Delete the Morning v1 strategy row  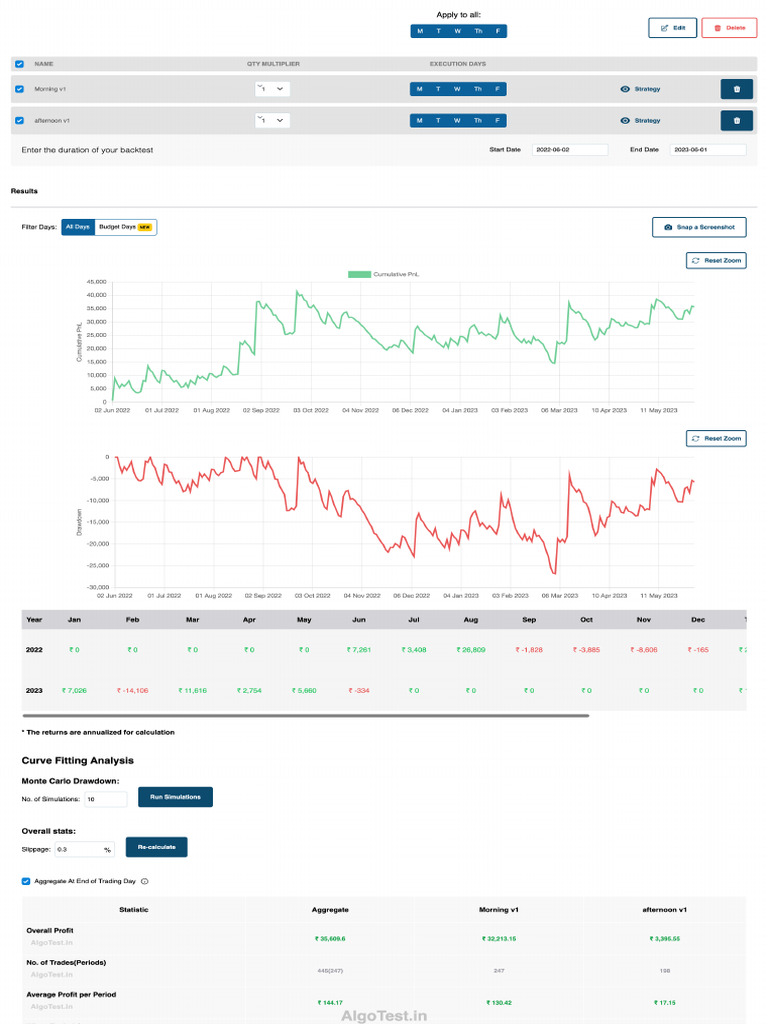[x=736, y=89]
